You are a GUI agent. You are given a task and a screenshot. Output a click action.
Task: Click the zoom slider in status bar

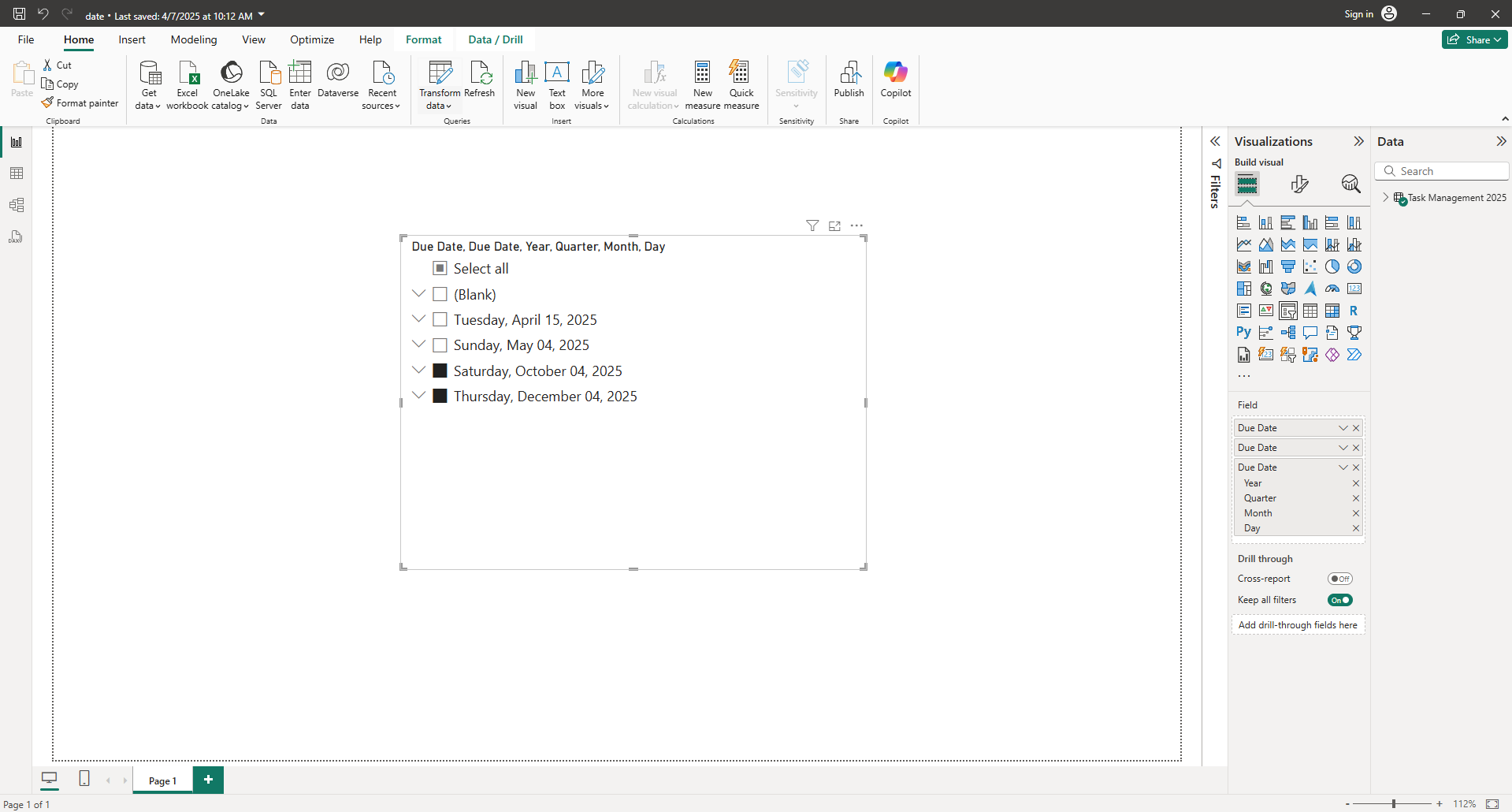pos(1393,804)
